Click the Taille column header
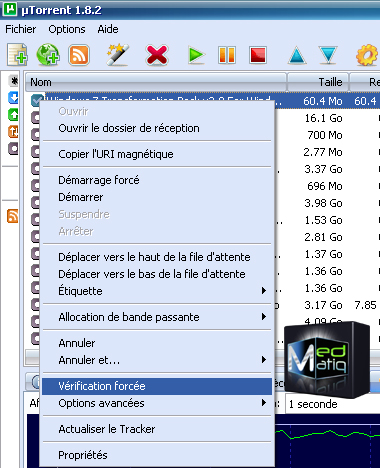The width and height of the screenshot is (380, 468). point(318,82)
